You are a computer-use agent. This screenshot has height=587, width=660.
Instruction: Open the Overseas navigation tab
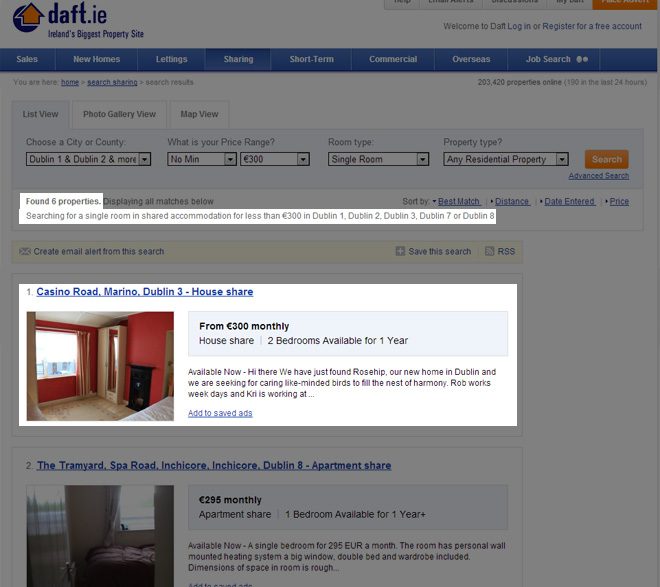471,59
